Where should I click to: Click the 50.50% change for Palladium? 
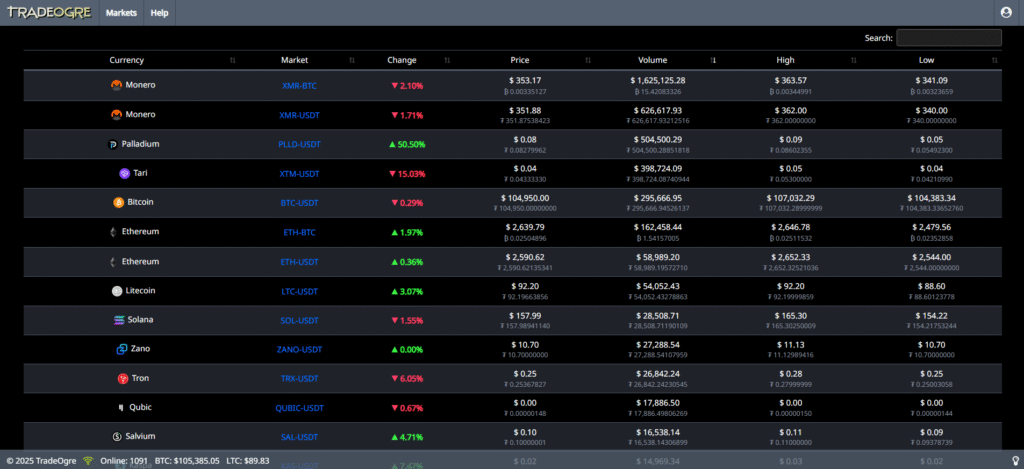(407, 144)
